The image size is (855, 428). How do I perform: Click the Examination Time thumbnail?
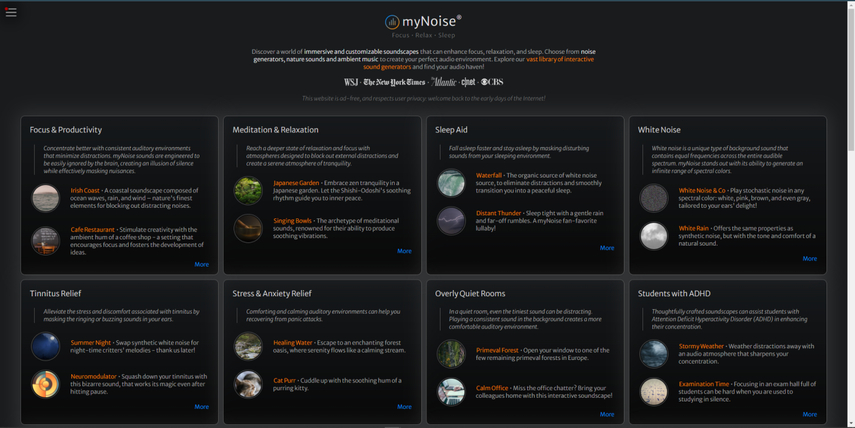654,391
